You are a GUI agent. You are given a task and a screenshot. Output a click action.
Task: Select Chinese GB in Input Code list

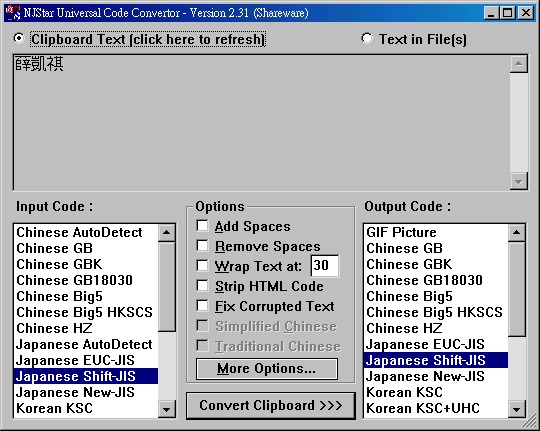pos(86,248)
